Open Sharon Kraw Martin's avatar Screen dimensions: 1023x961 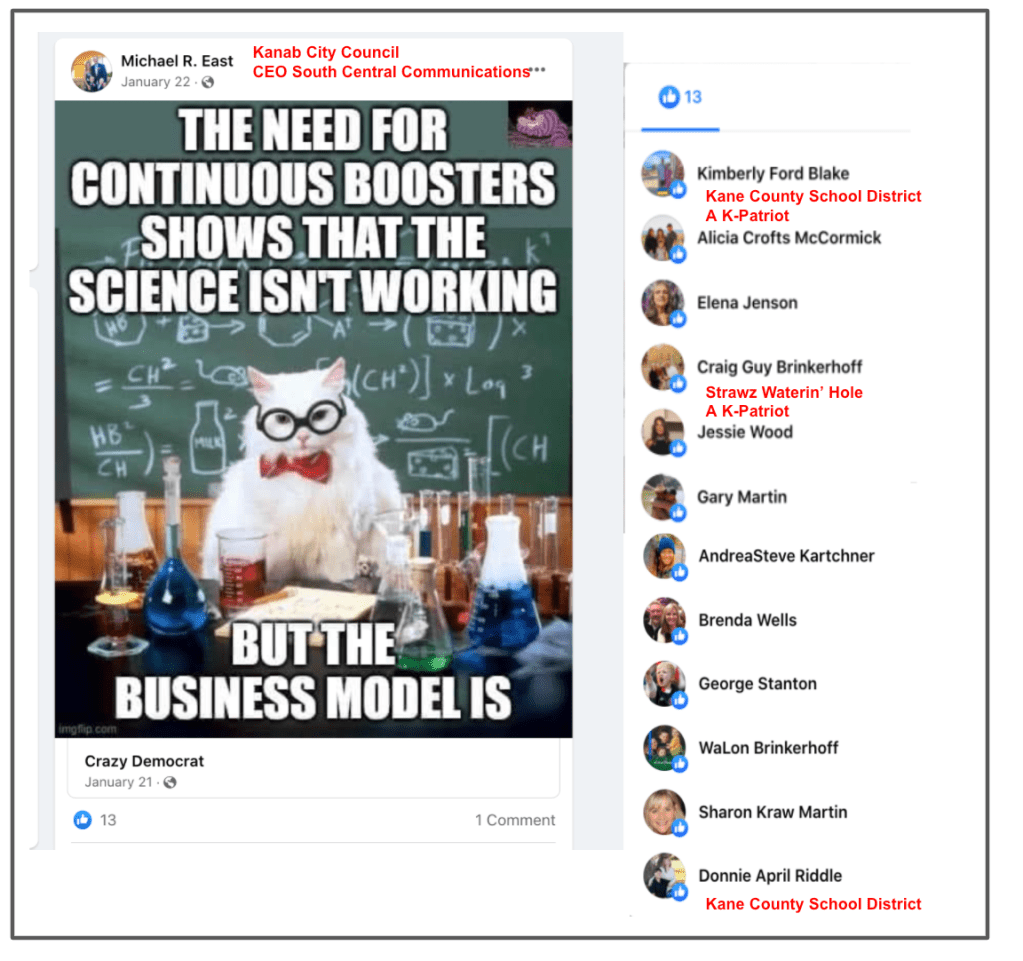point(665,812)
